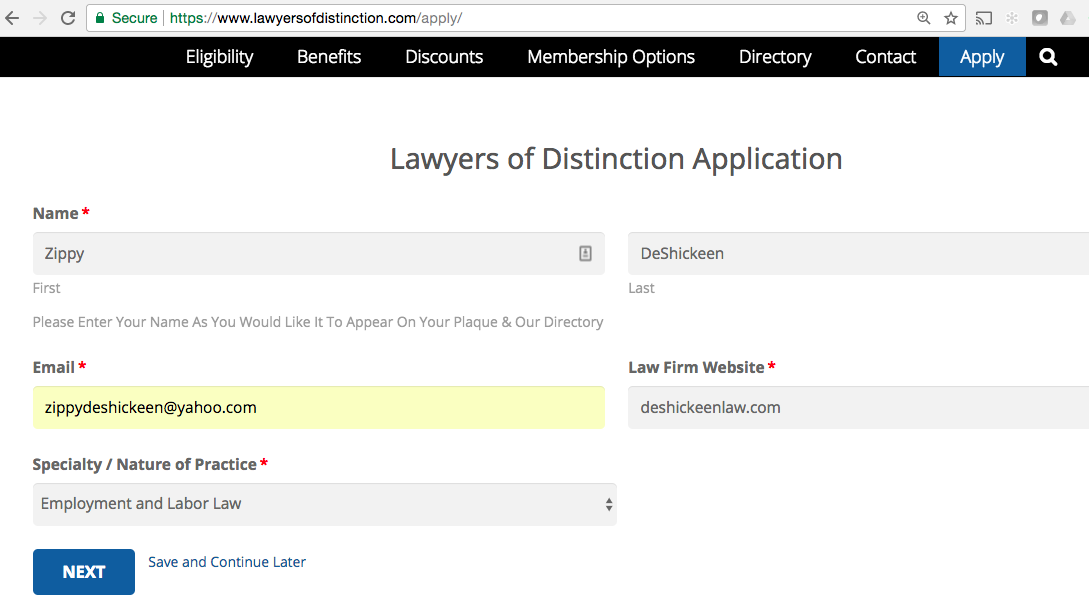The height and width of the screenshot is (613, 1089).
Task: Click the green Secure padlock icon
Action: point(100,18)
